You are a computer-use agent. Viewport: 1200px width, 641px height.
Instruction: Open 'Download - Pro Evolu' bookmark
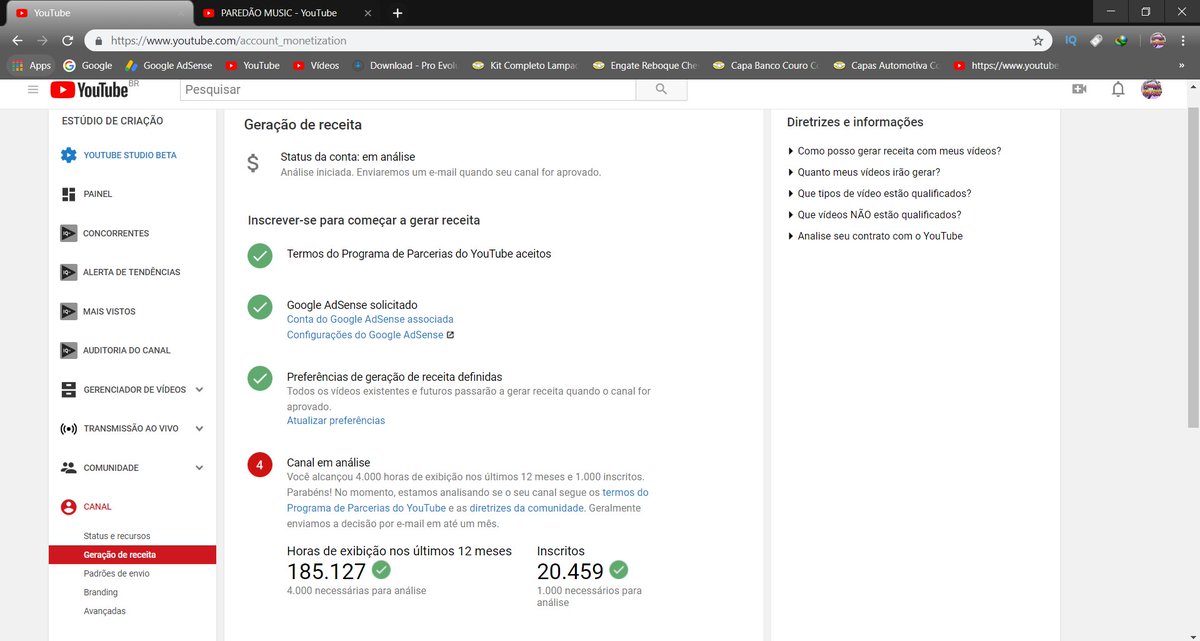point(405,65)
